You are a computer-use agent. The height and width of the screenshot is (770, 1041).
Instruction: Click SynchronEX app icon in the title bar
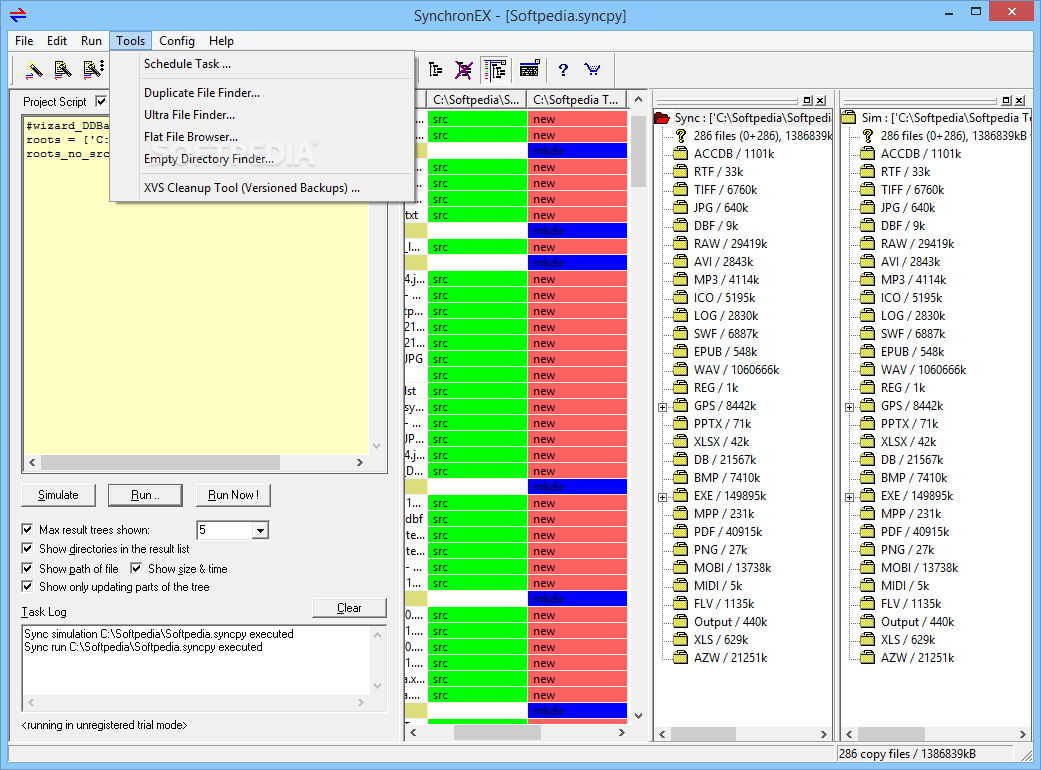coord(18,15)
